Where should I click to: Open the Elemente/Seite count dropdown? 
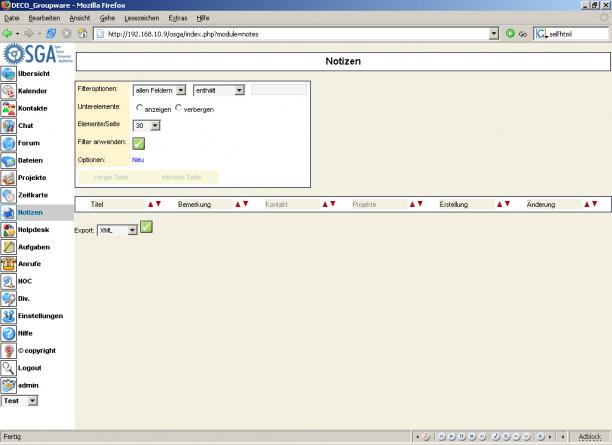point(147,126)
